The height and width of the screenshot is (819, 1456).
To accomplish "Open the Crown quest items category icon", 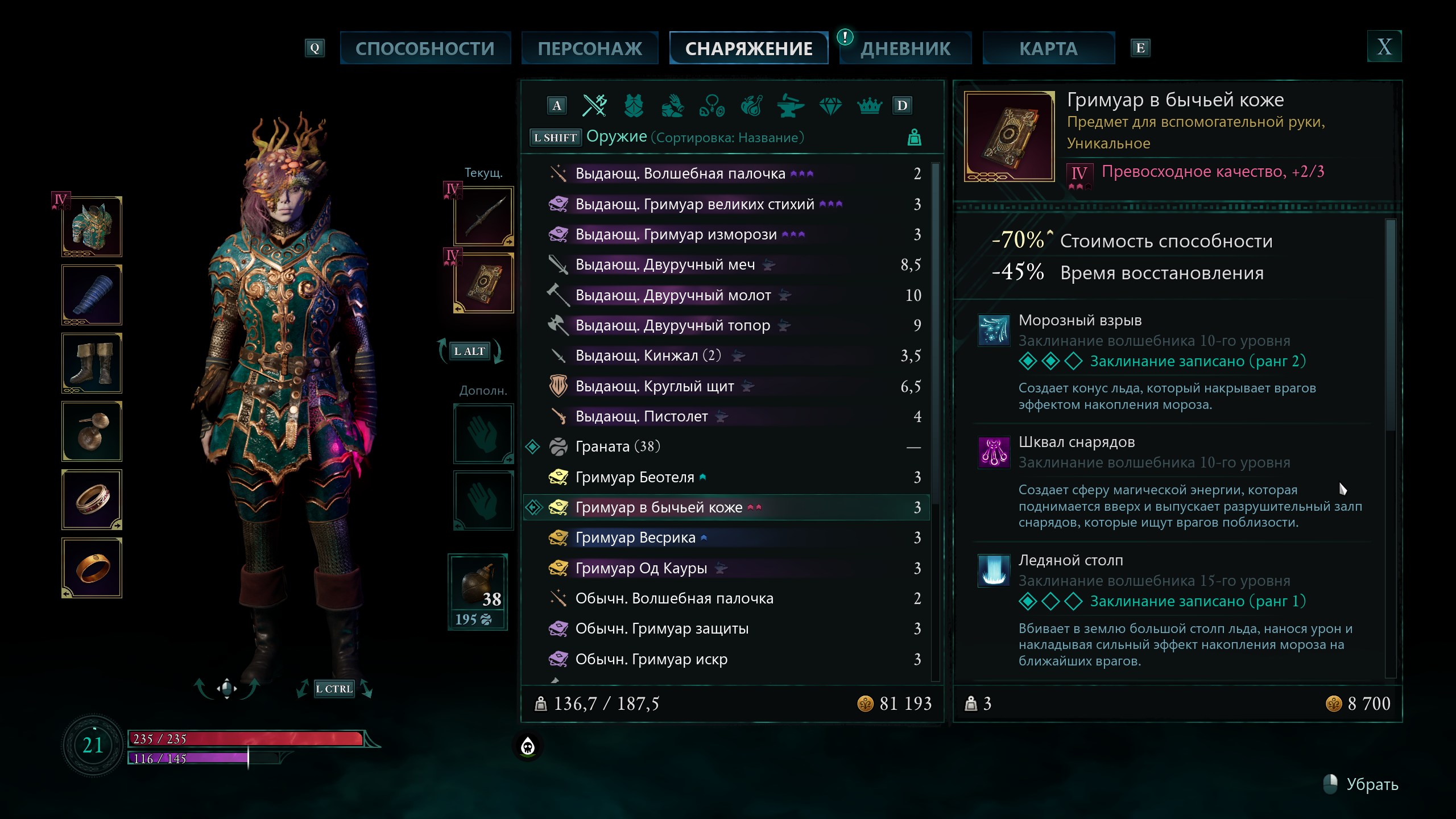I will click(869, 105).
